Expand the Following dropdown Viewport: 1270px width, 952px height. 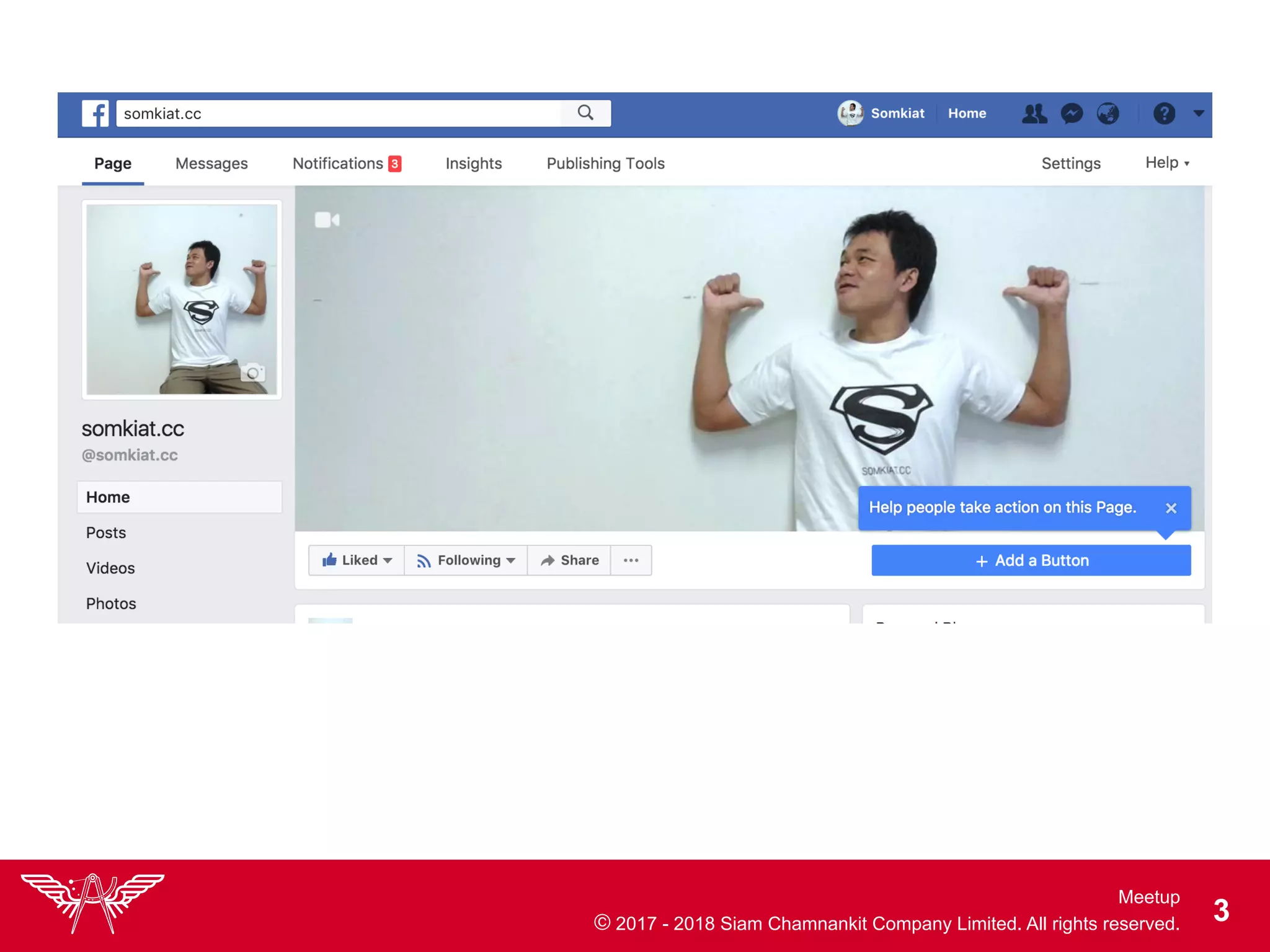(x=466, y=560)
